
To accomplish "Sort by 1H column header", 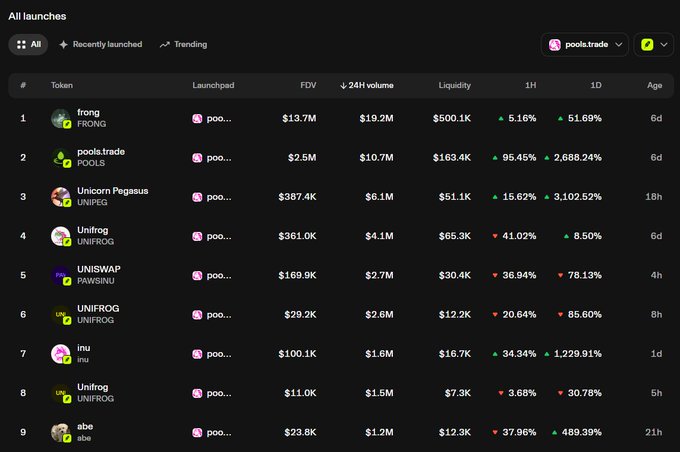I will [531, 85].
